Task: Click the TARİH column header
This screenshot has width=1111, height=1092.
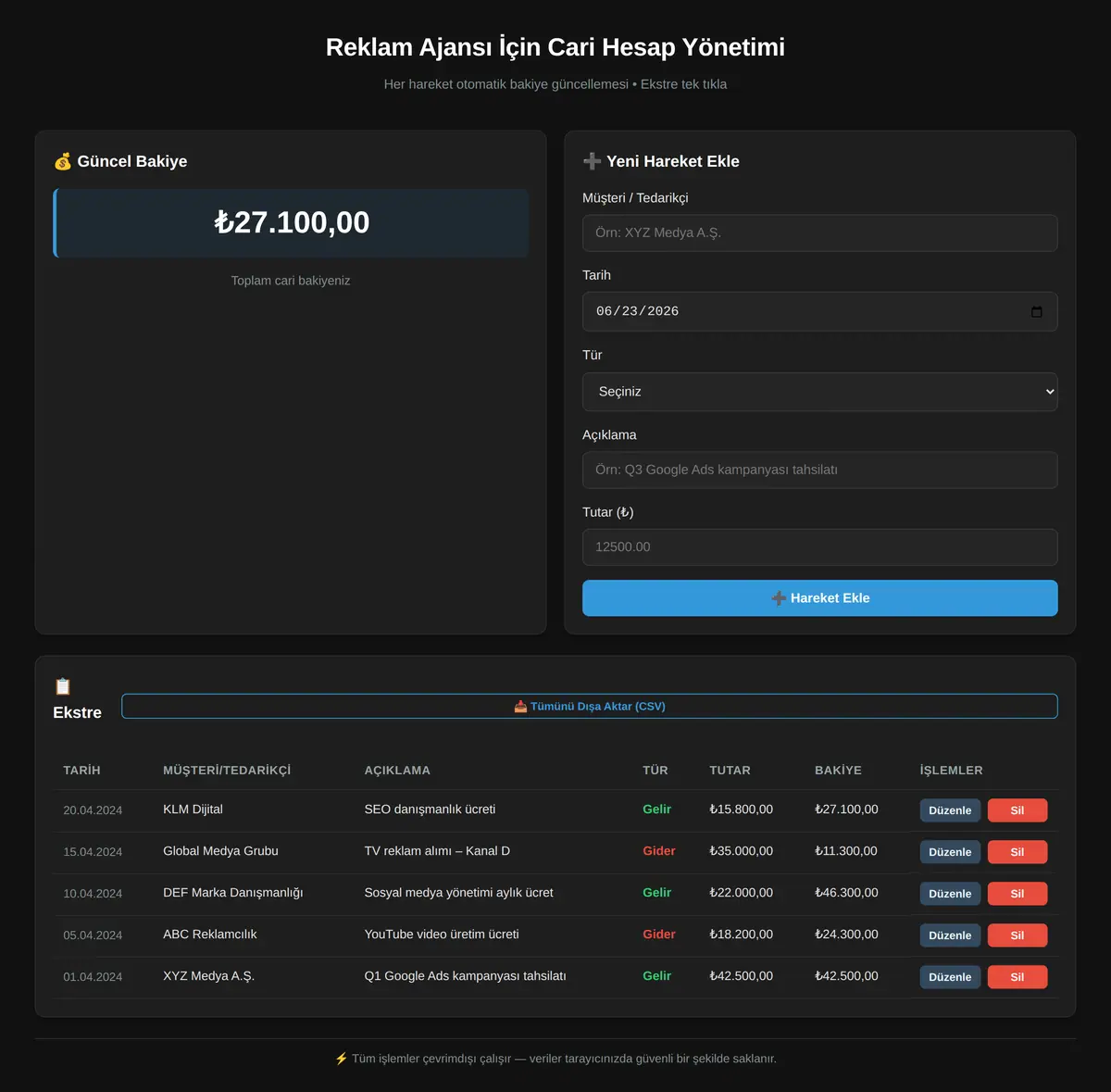Action: coord(81,771)
